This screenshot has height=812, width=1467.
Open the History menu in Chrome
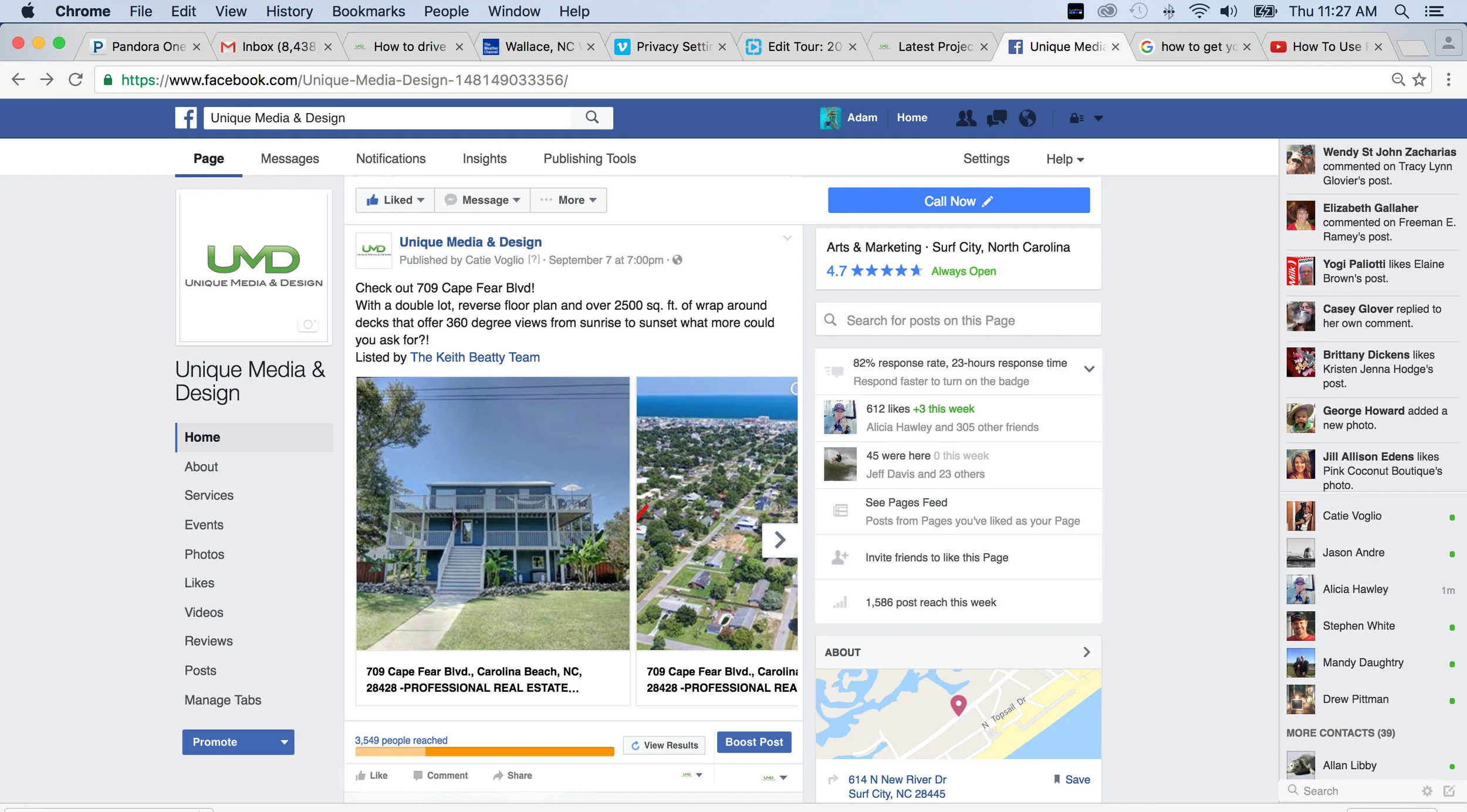[289, 11]
